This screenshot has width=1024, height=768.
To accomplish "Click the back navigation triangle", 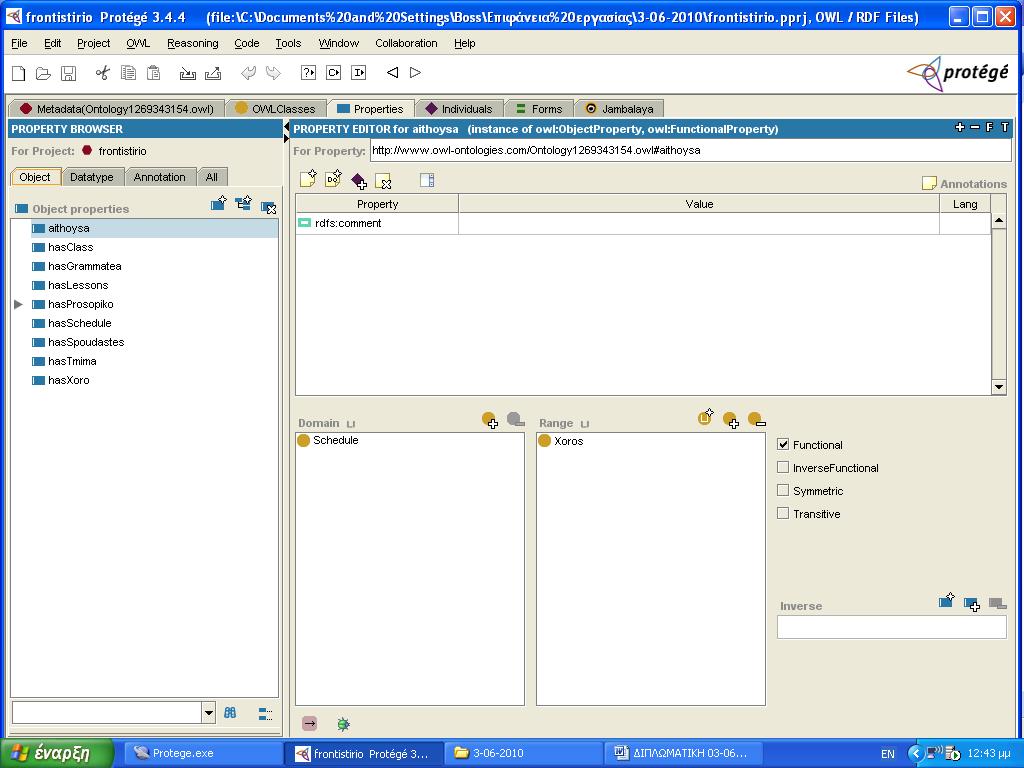I will click(392, 72).
